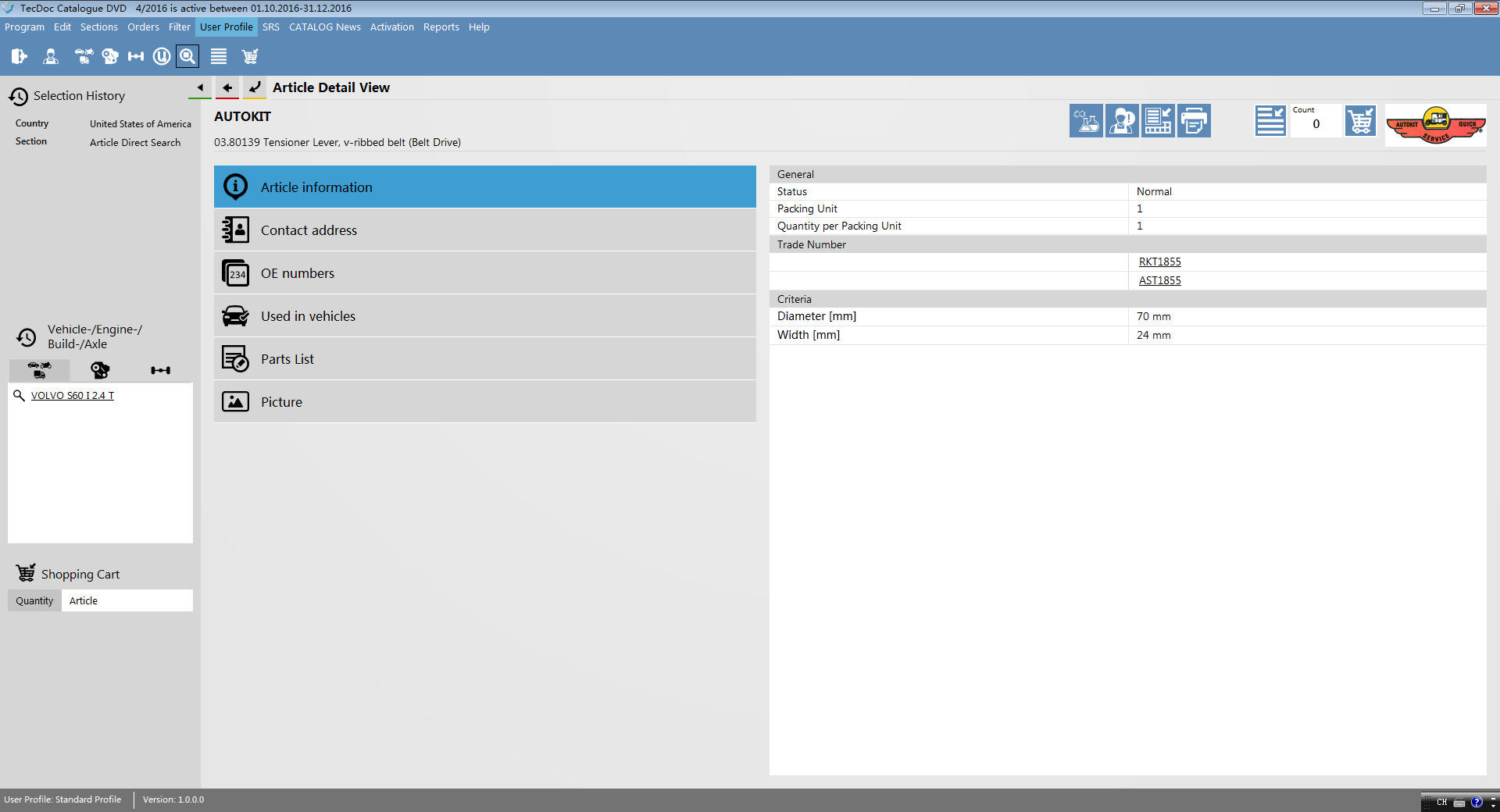
Task: Click the chemistry flasks icon button
Action: [x=1086, y=121]
